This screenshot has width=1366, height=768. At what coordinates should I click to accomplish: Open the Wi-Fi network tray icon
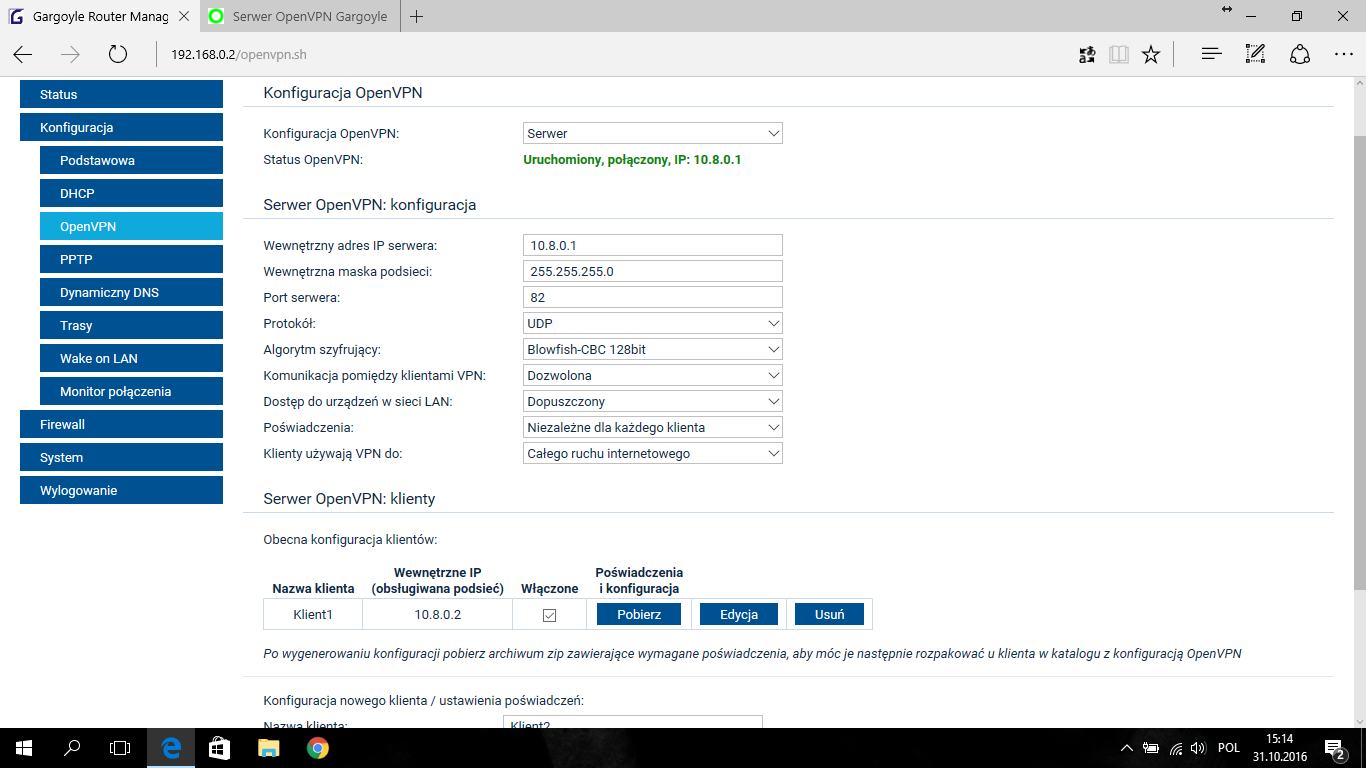pos(1176,748)
